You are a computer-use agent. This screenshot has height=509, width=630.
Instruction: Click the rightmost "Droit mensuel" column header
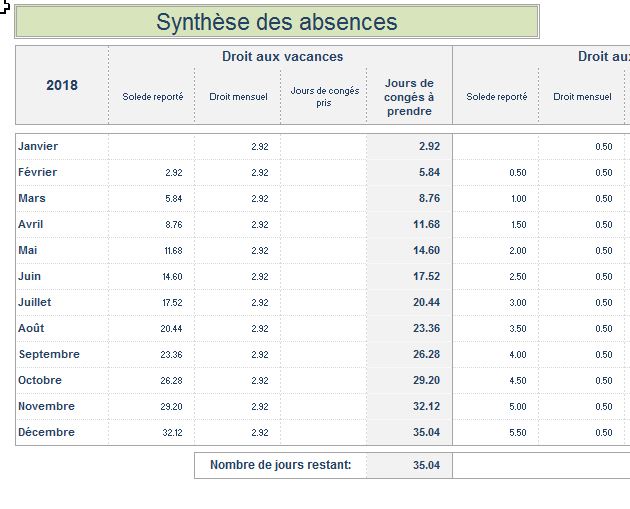tap(582, 97)
